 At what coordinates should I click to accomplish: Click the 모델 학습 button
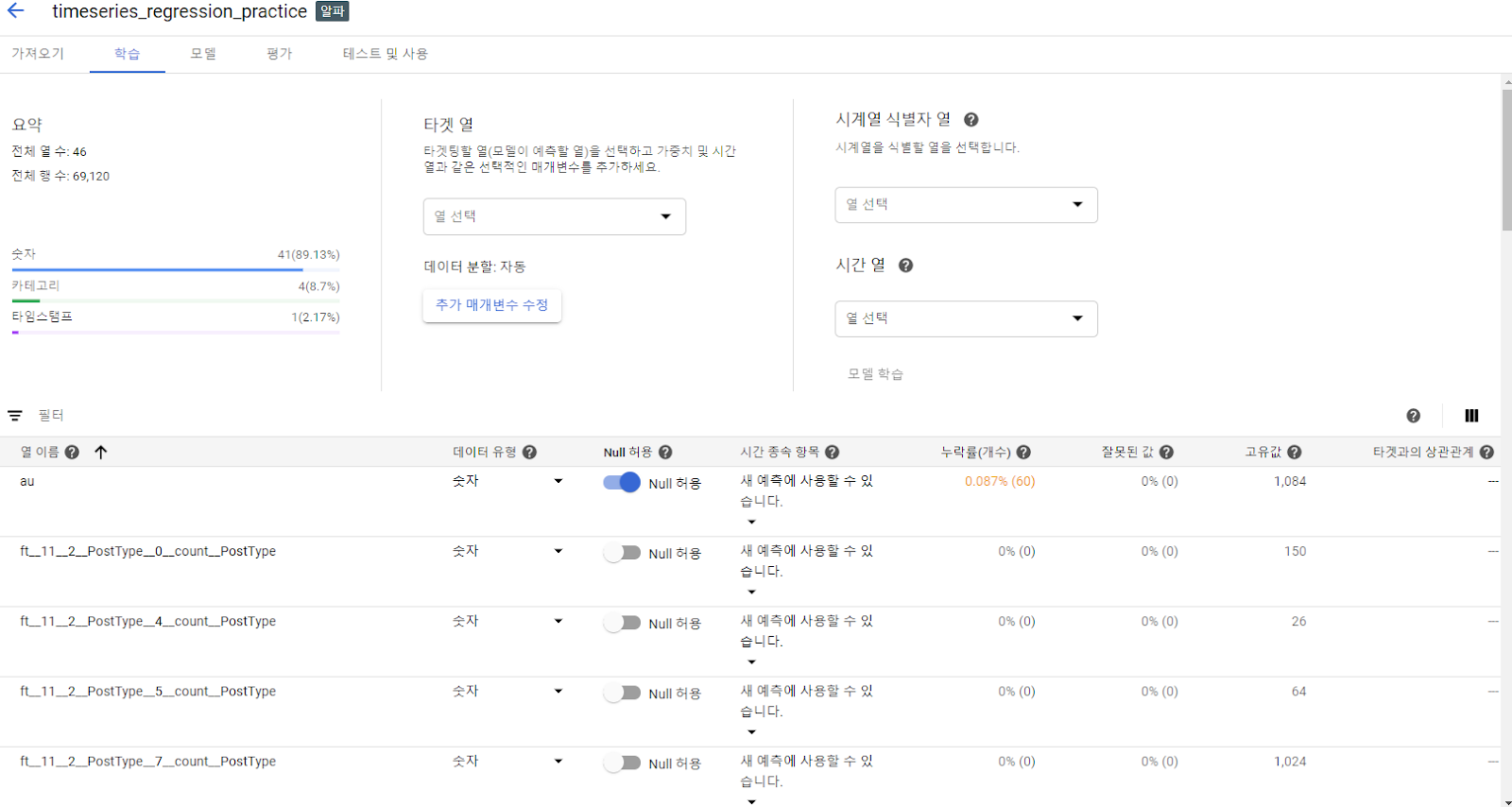[876, 374]
